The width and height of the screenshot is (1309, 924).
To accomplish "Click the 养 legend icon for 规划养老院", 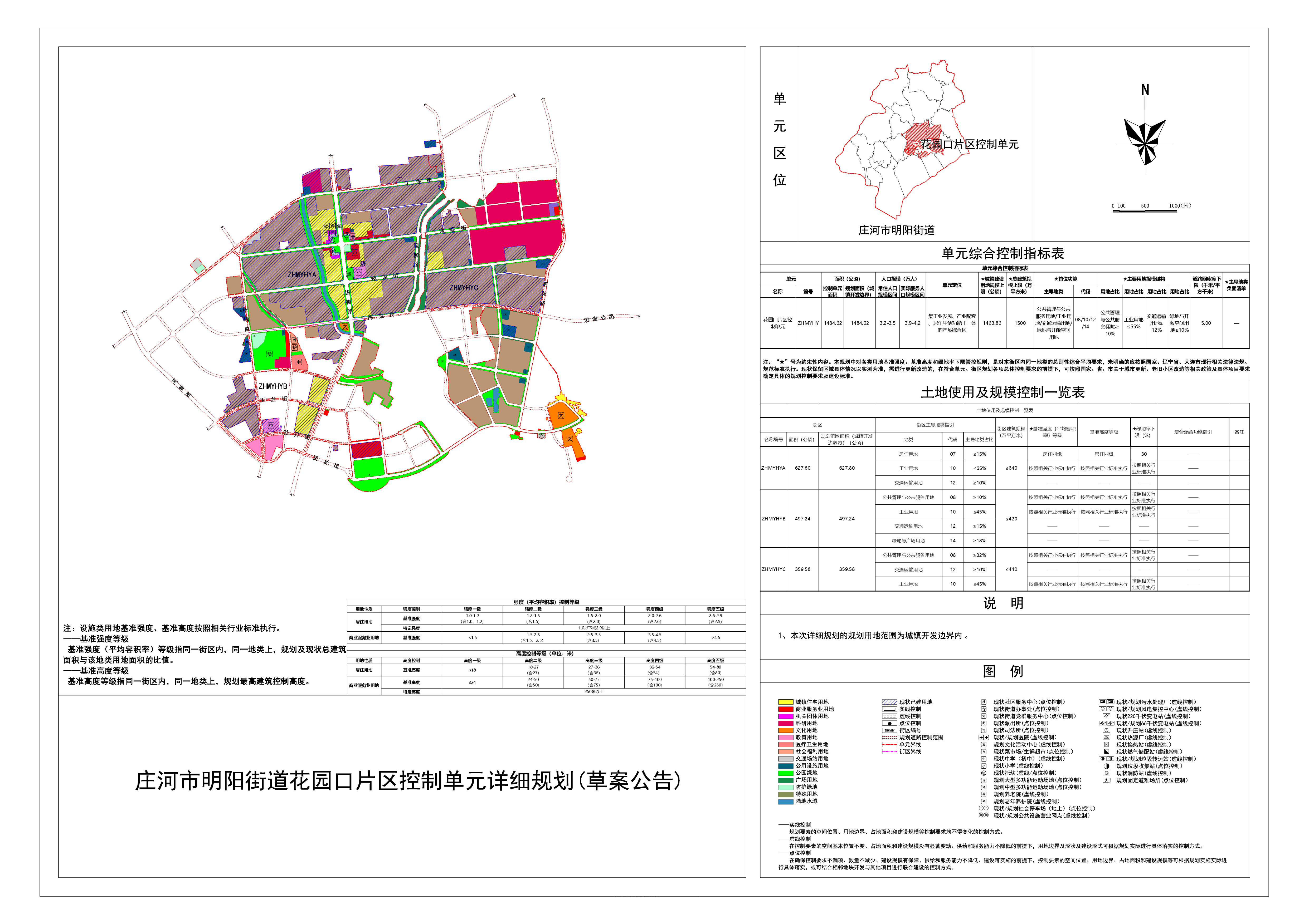I will [x=984, y=794].
